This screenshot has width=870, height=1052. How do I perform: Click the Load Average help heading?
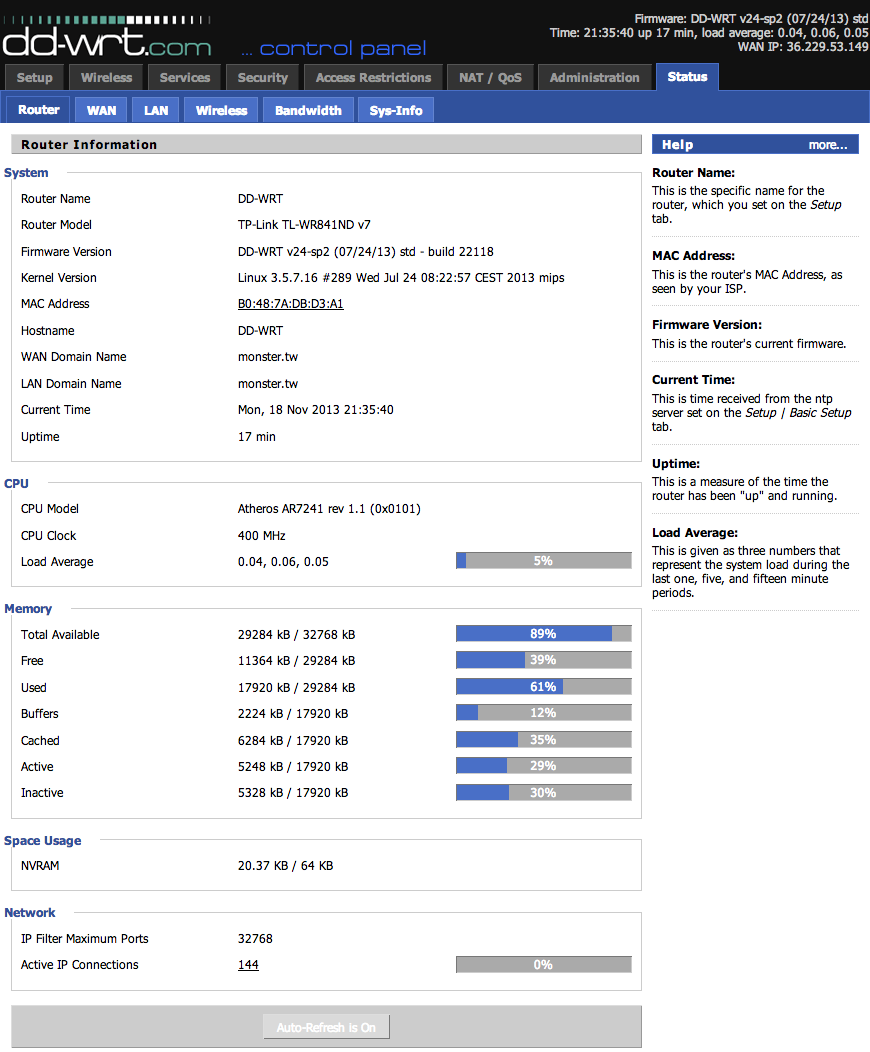pos(695,533)
